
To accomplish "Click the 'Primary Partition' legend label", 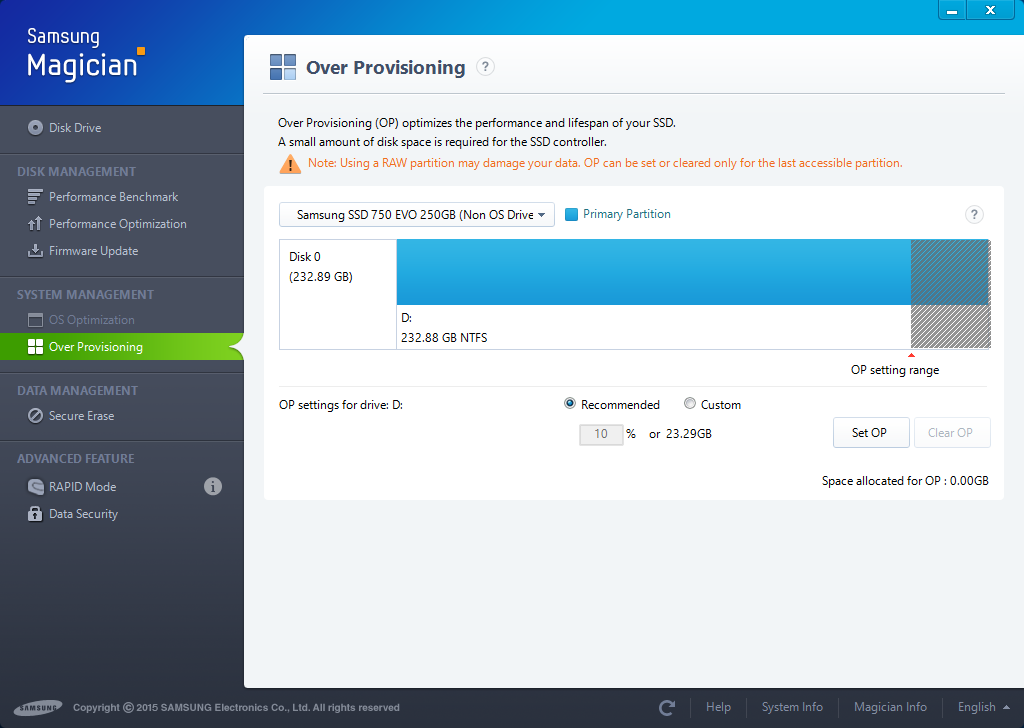I will (x=627, y=214).
